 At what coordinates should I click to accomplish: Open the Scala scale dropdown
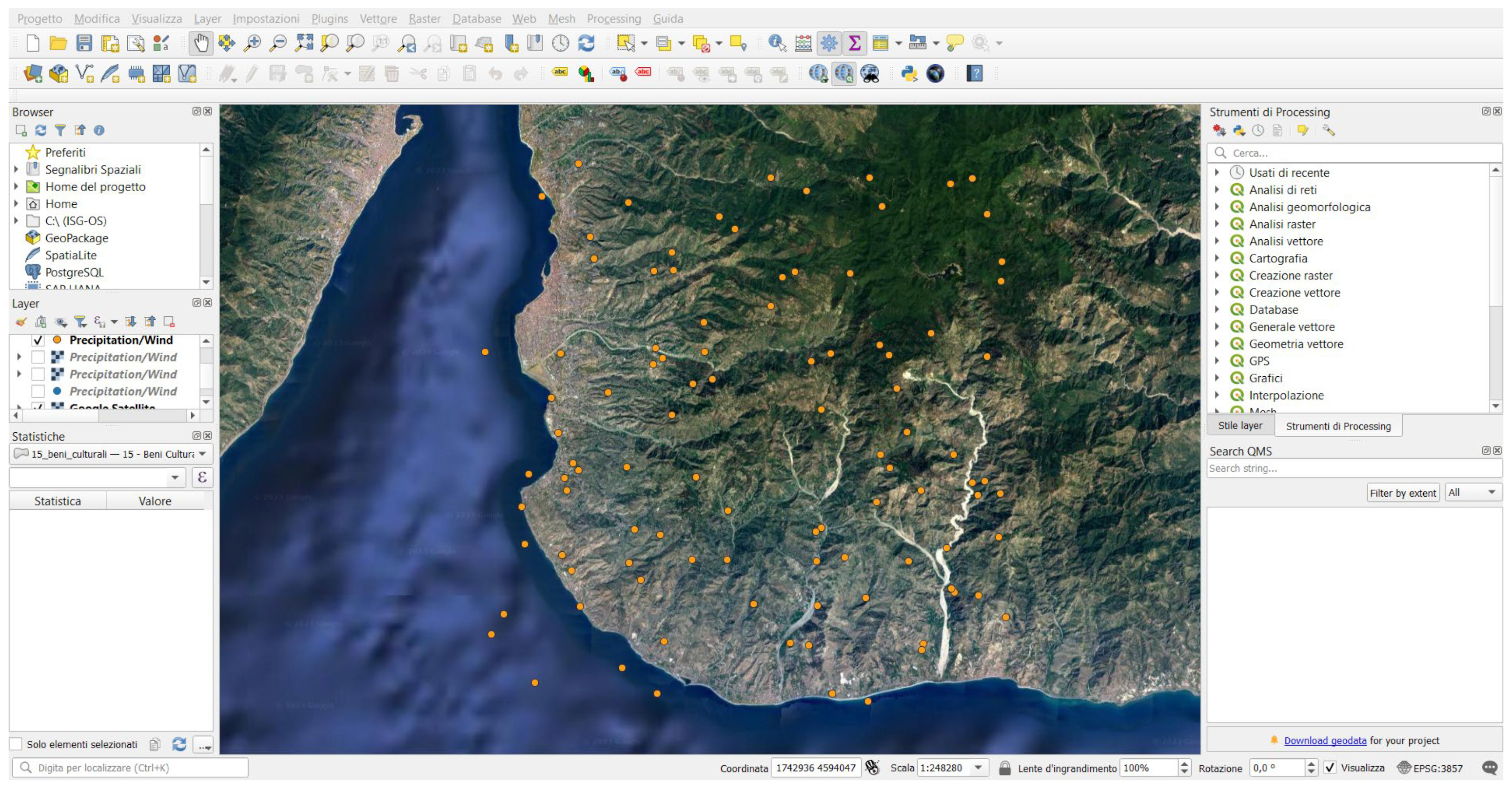(978, 768)
